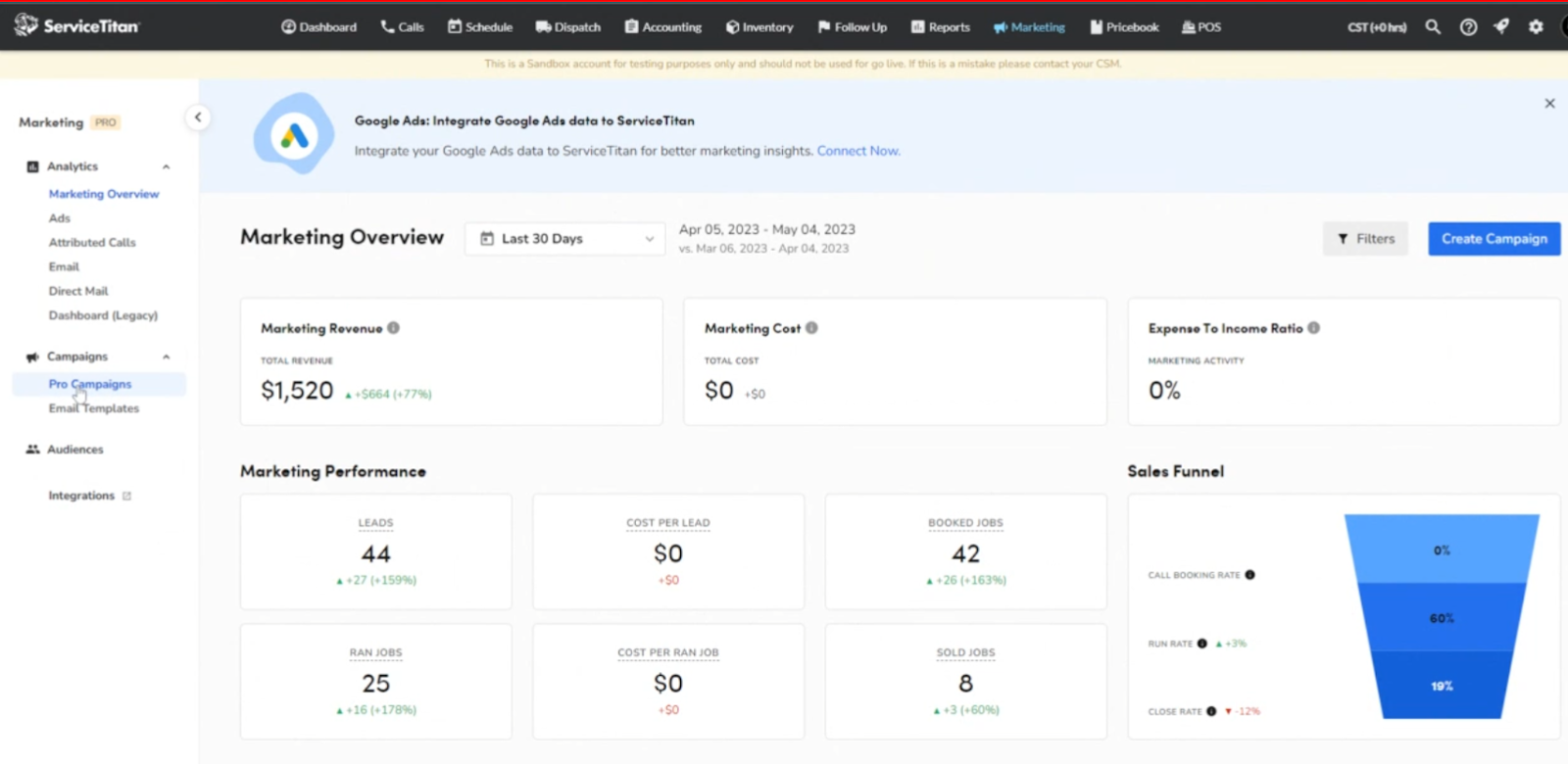Open the Dashboard menu

319,26
